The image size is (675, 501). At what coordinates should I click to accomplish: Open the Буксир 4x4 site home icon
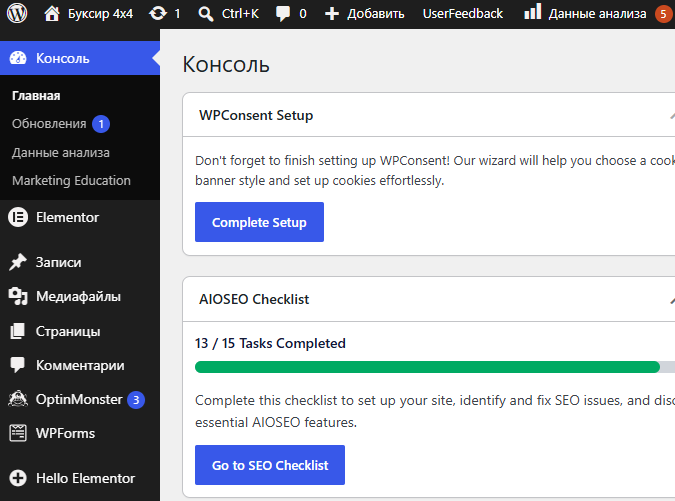52,13
